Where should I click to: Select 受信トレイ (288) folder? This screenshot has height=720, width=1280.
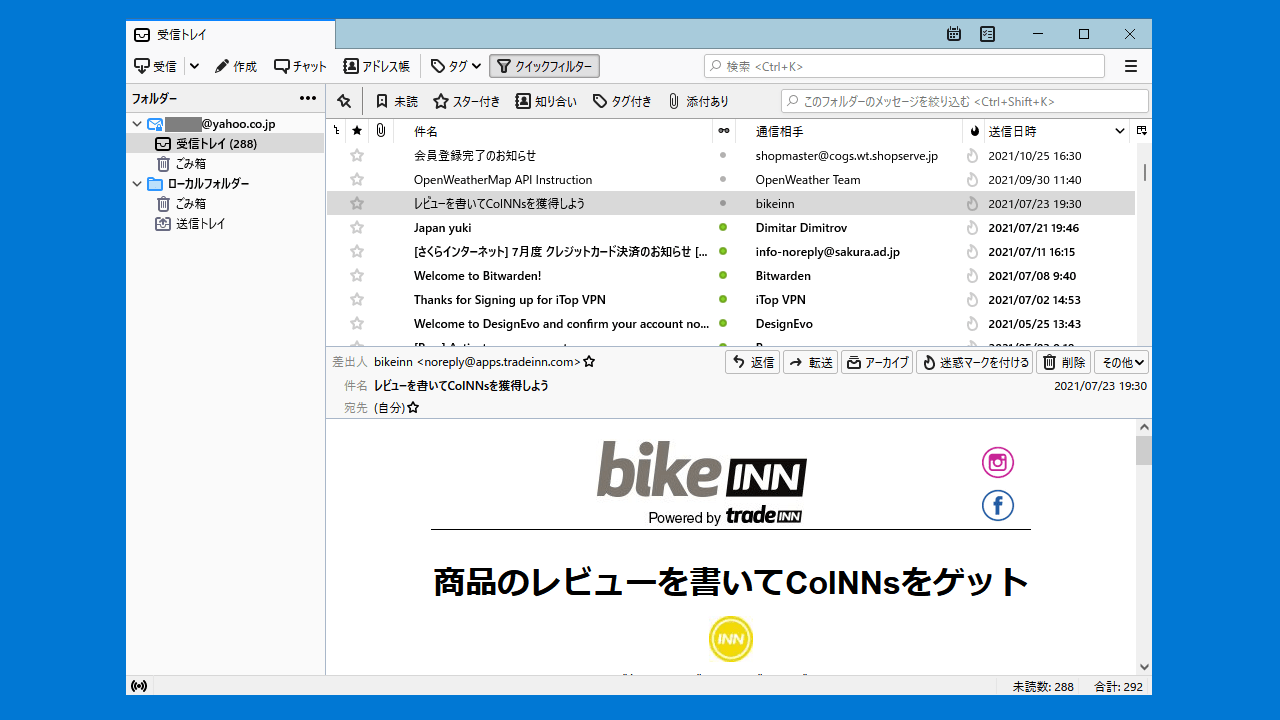tap(226, 144)
